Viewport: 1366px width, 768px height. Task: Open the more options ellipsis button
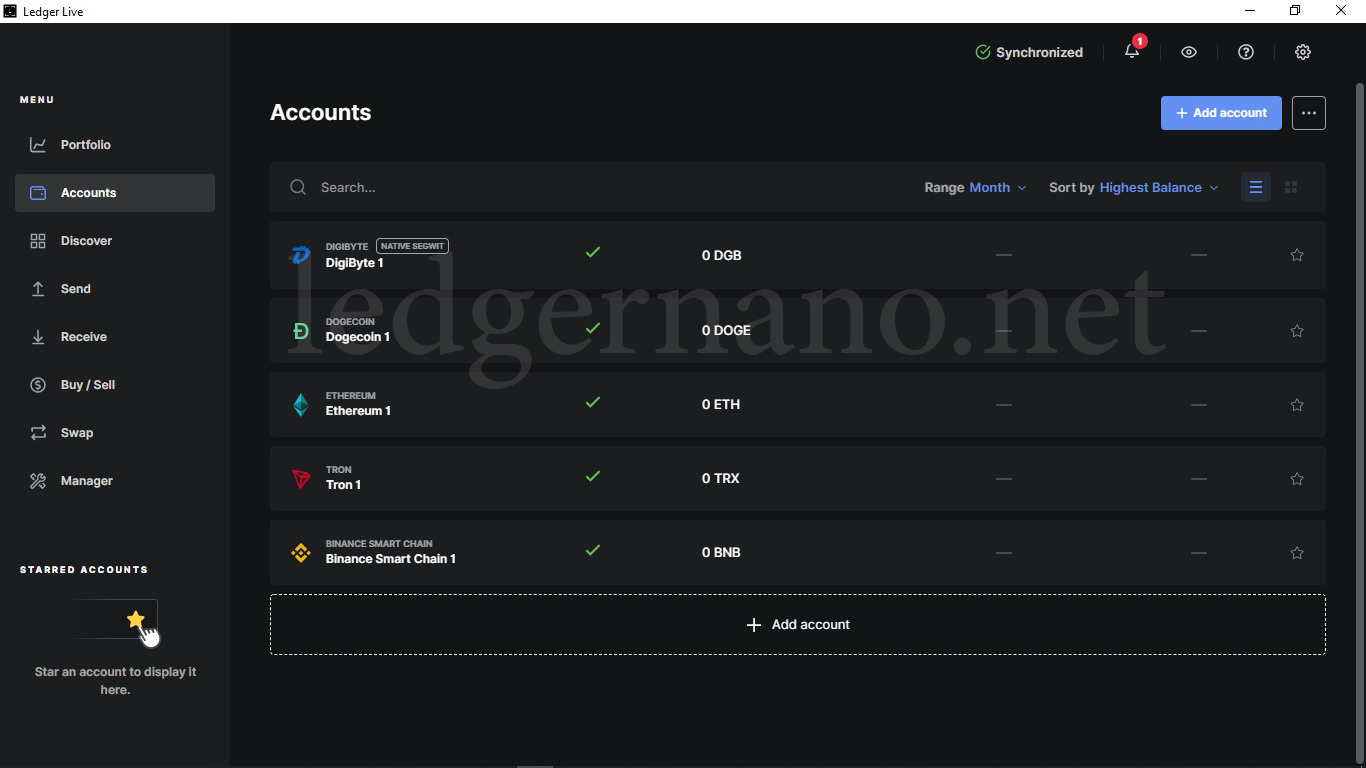1309,113
